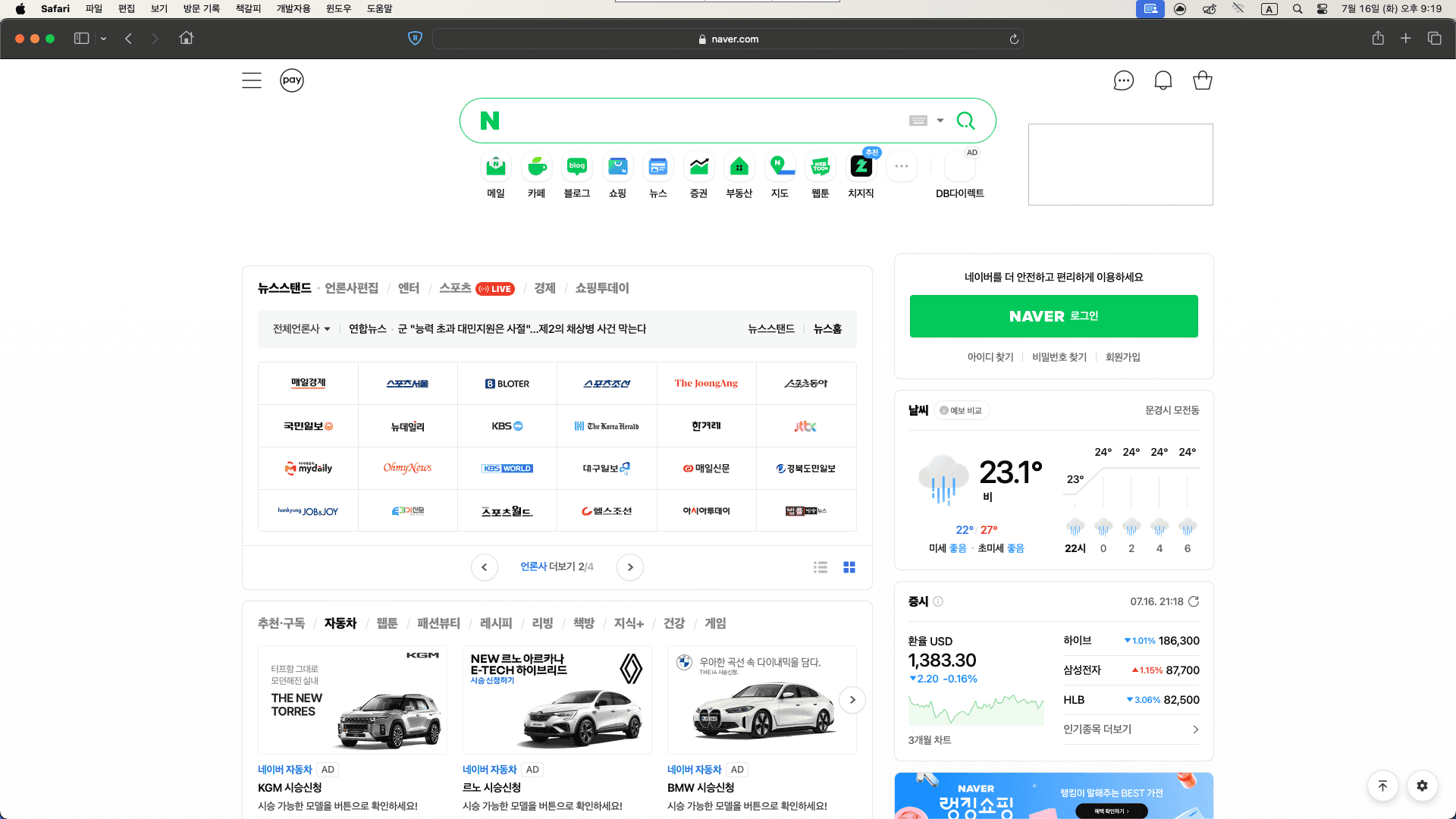Open the Naver Talk chat icon
The width and height of the screenshot is (1456, 819).
click(1123, 80)
